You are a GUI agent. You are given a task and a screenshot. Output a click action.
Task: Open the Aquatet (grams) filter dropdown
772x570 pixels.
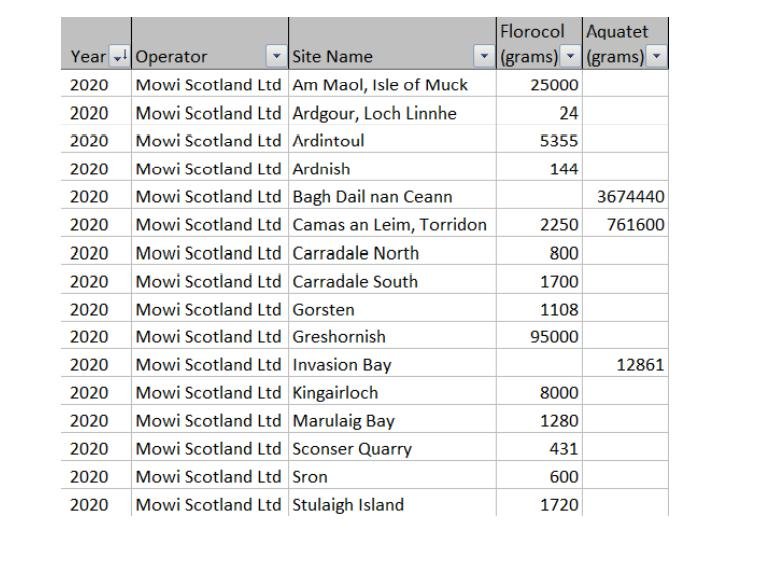point(655,58)
